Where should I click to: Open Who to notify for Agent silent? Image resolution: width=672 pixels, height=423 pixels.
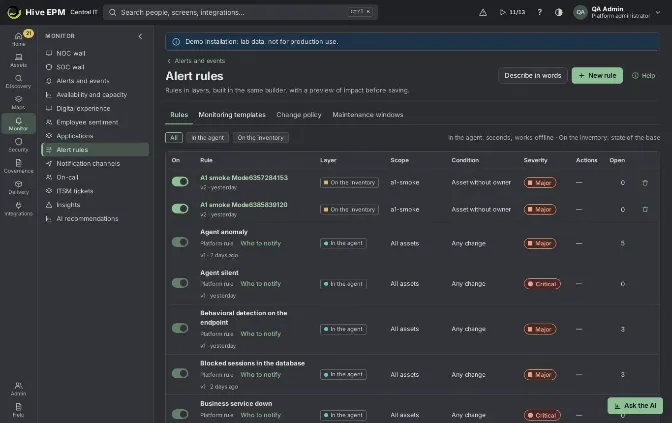(x=261, y=284)
